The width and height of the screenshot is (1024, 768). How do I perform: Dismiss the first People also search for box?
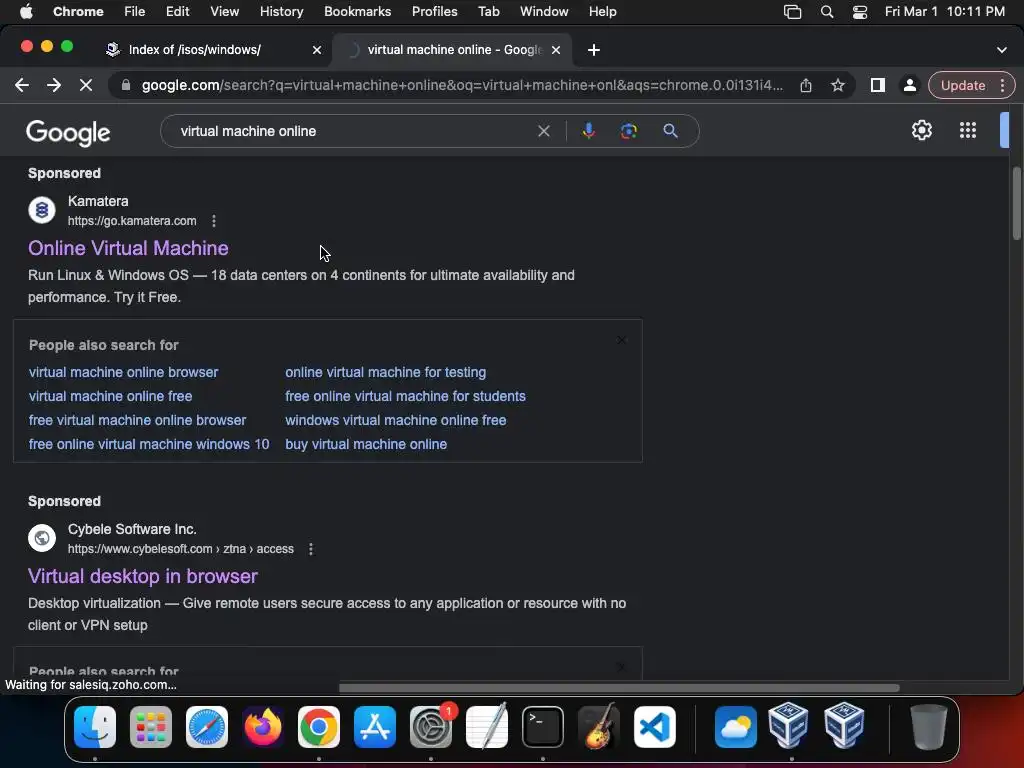[621, 340]
